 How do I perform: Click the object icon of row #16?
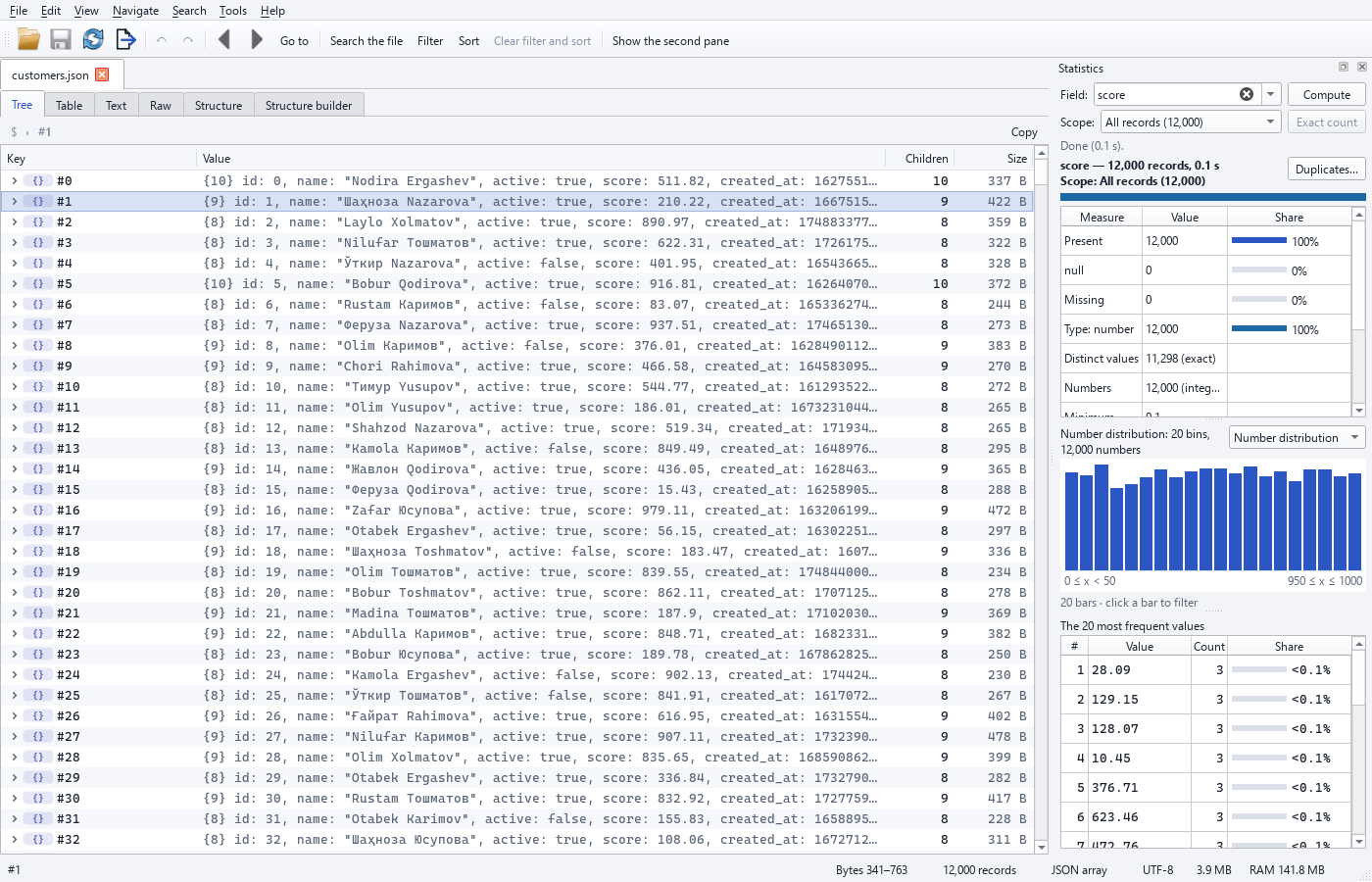click(x=38, y=510)
